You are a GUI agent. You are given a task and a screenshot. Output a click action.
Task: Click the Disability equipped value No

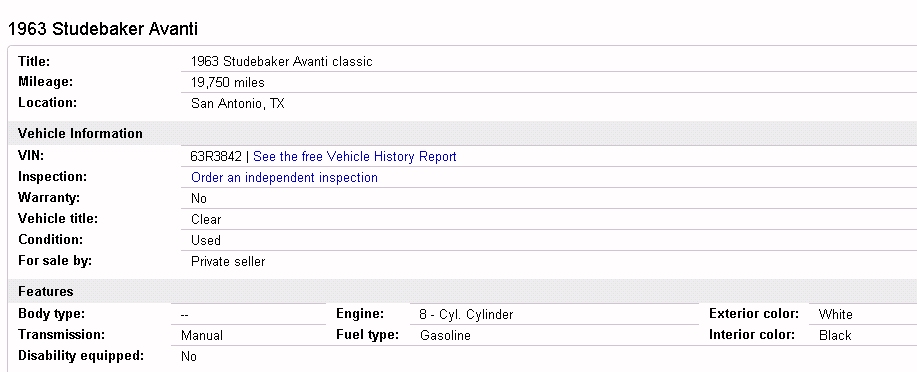point(189,357)
